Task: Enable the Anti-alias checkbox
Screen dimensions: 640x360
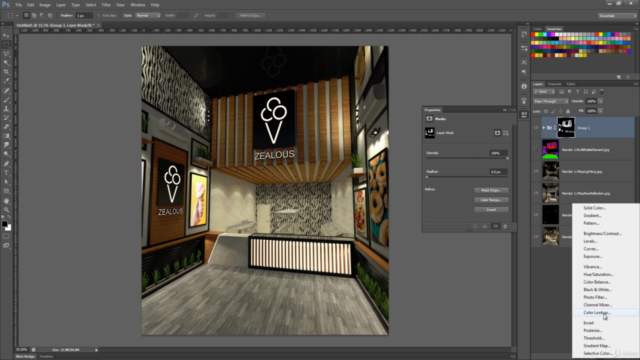Action: click(x=98, y=16)
